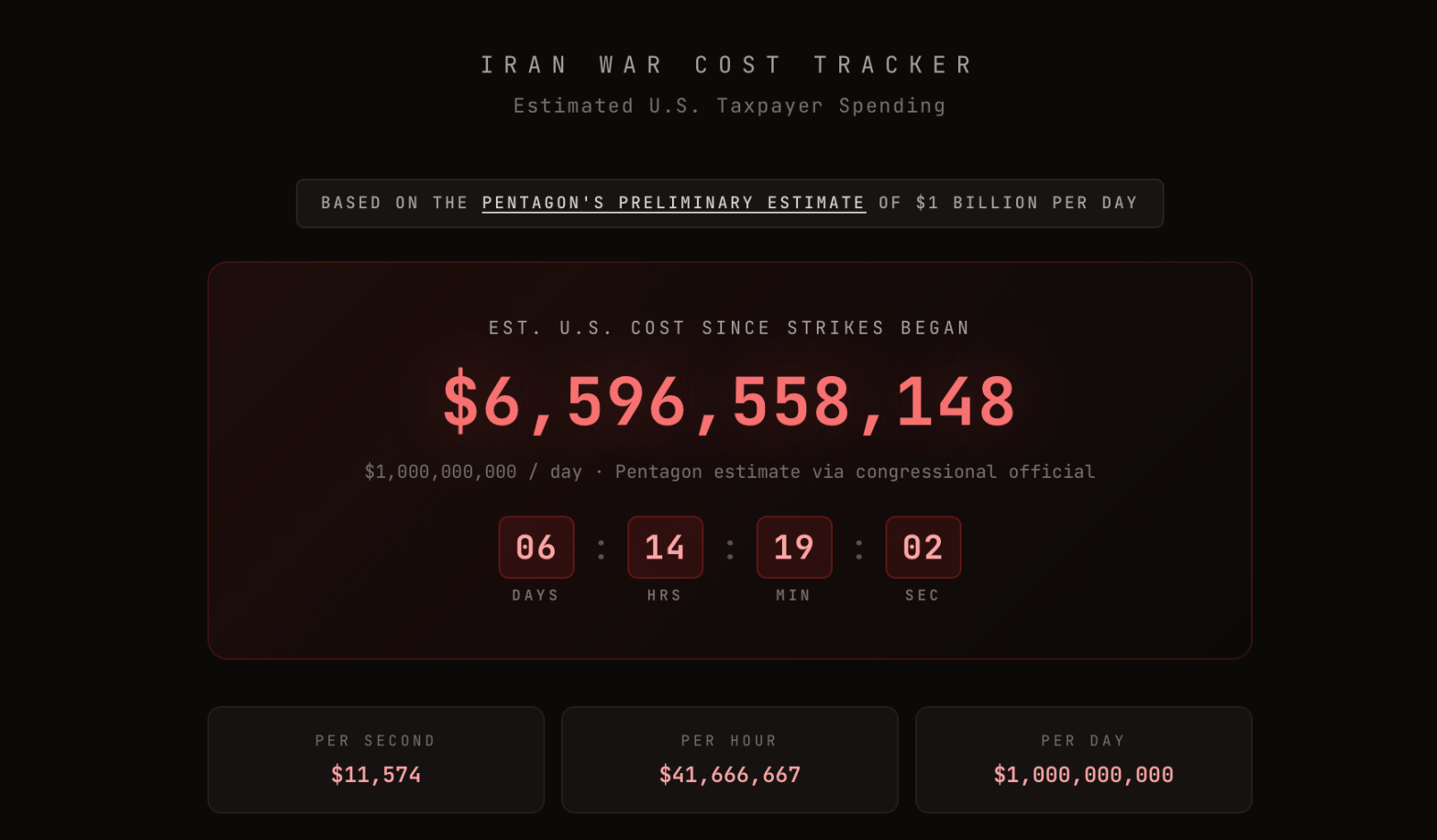Click the hours counter box showing 14
The image size is (1437, 840).
coord(665,547)
